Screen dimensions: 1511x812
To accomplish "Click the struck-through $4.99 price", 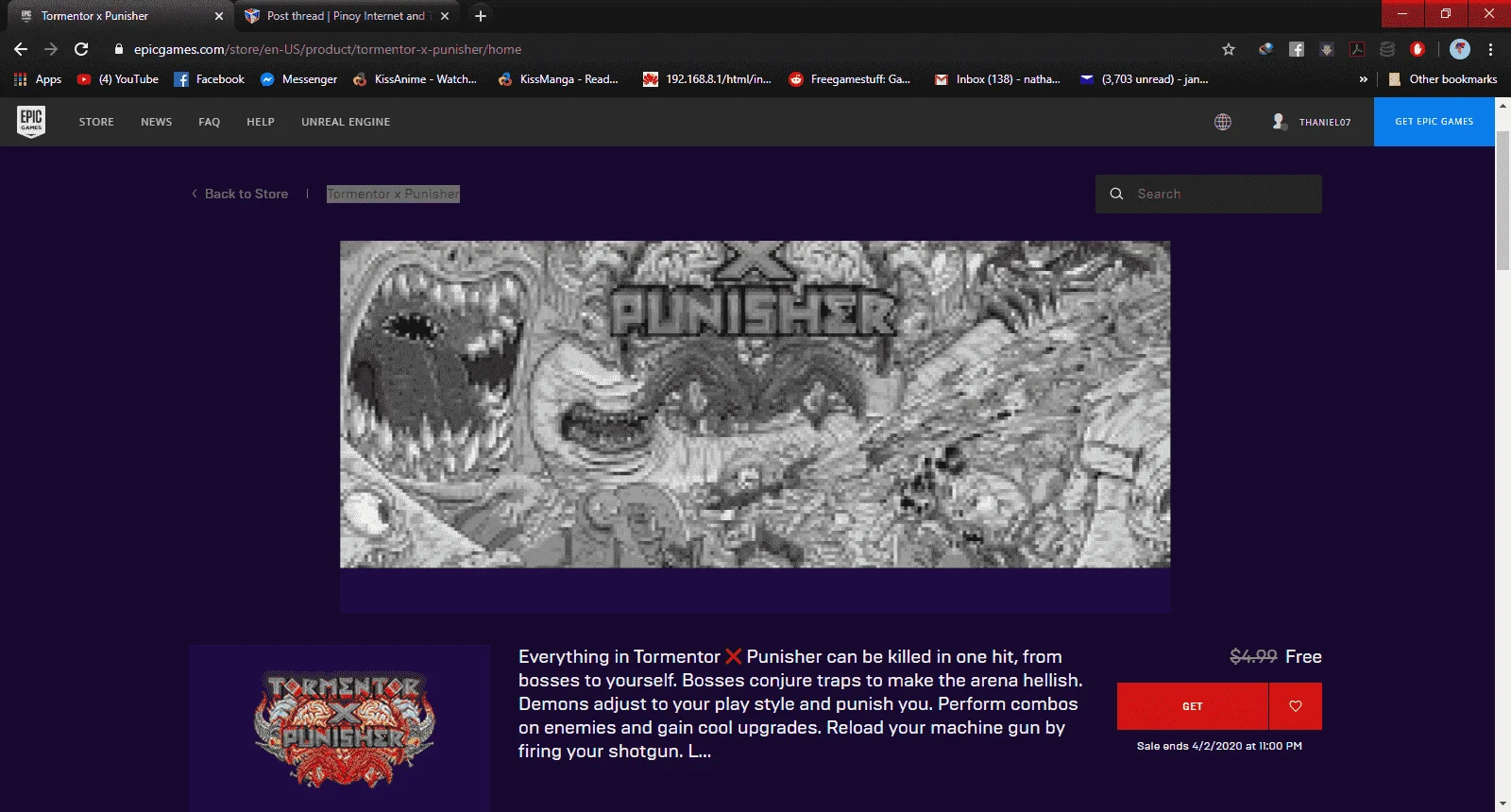I will click(x=1253, y=656).
